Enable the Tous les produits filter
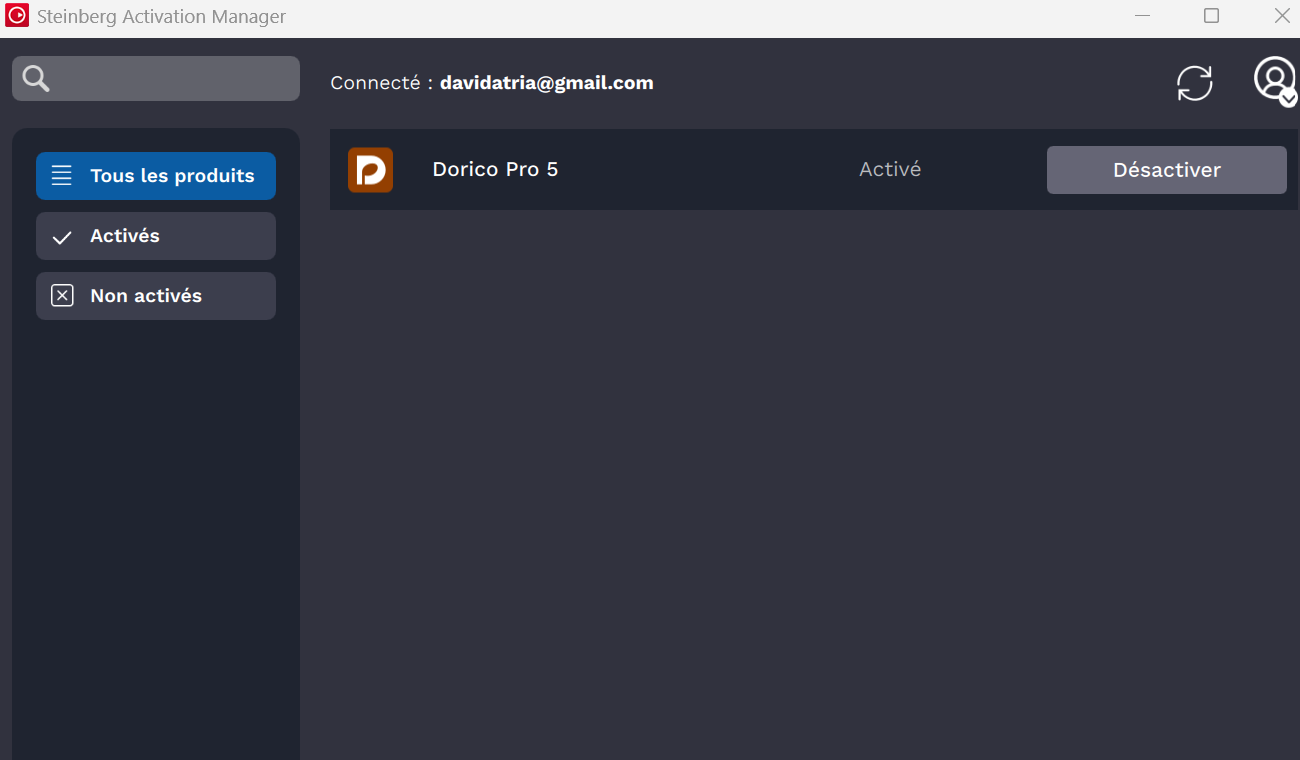Image resolution: width=1300 pixels, height=760 pixels. 155,175
